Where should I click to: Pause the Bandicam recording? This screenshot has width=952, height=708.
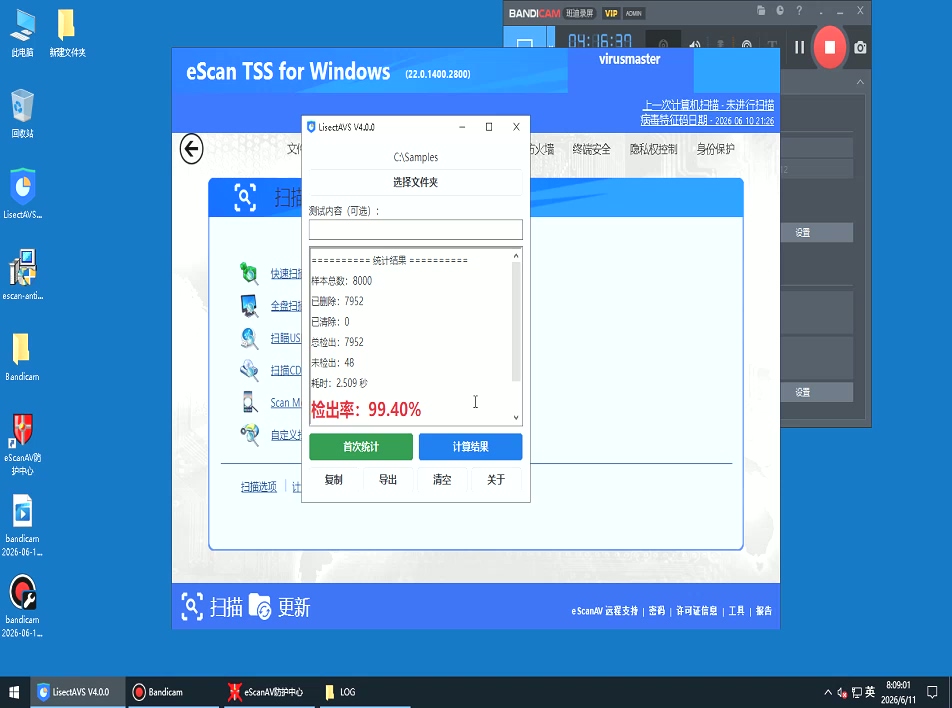799,47
